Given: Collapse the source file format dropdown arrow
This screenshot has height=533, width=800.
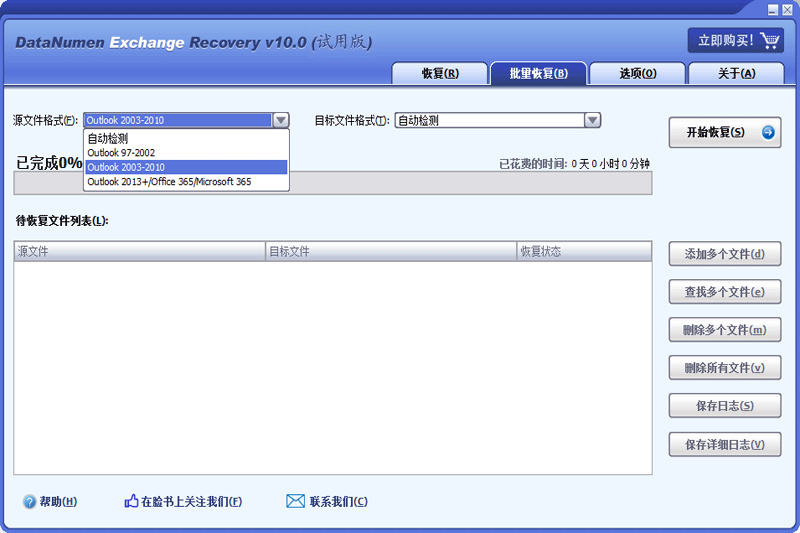Looking at the screenshot, I should pyautogui.click(x=281, y=120).
